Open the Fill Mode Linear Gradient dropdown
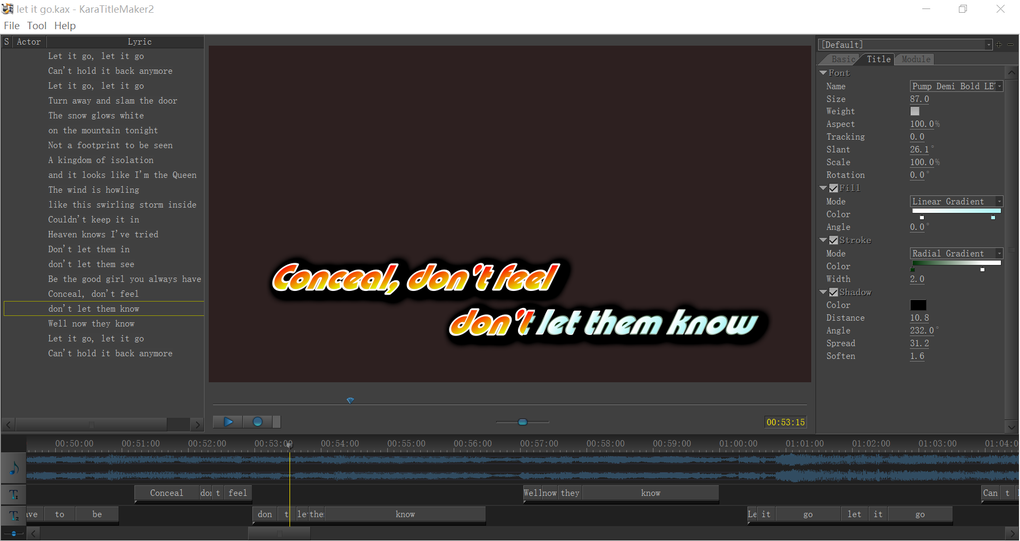The image size is (1020, 541). point(956,202)
